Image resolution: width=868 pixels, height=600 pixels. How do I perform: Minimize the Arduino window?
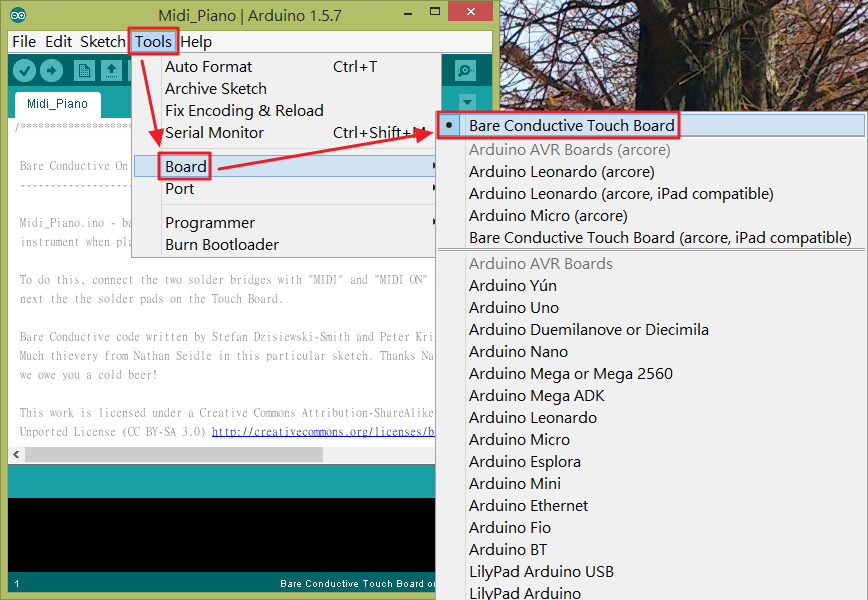click(408, 13)
